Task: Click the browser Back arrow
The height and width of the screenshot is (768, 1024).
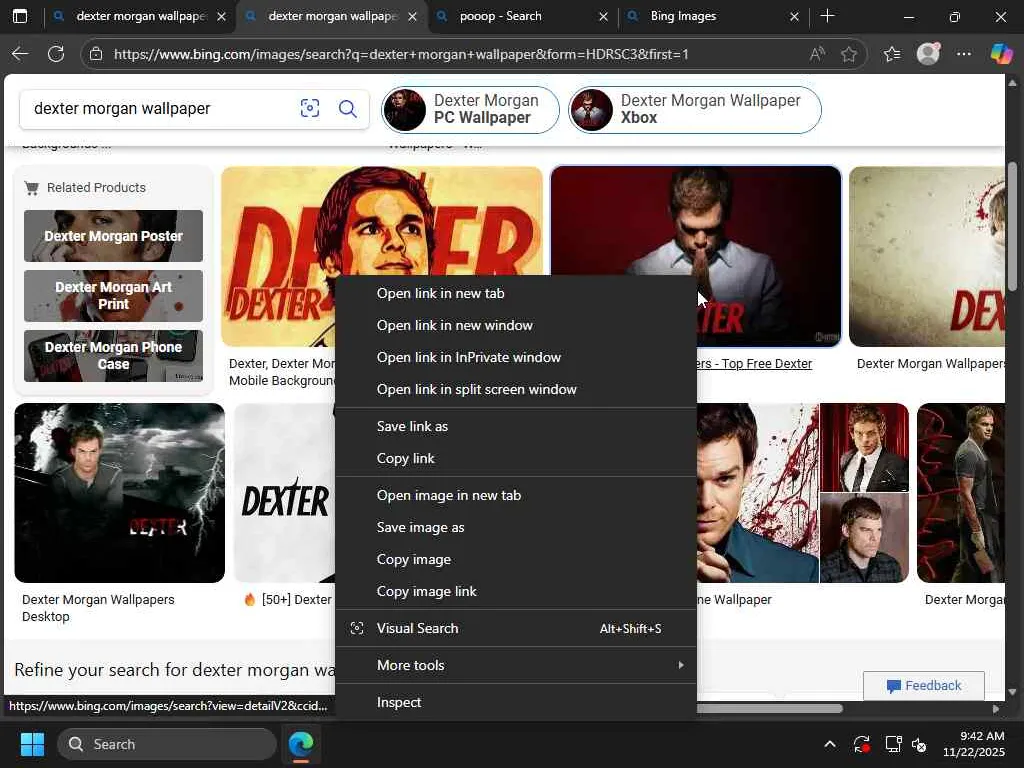Action: pyautogui.click(x=20, y=54)
